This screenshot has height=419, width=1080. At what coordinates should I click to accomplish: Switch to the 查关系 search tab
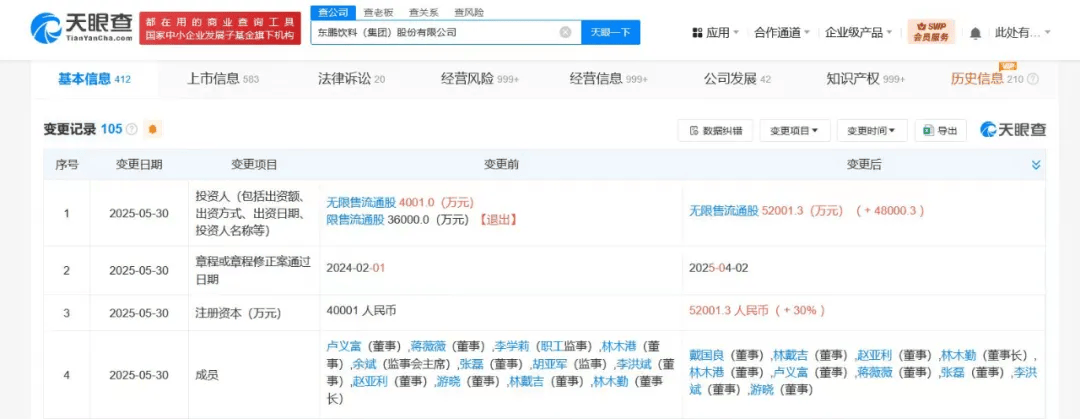coord(422,12)
